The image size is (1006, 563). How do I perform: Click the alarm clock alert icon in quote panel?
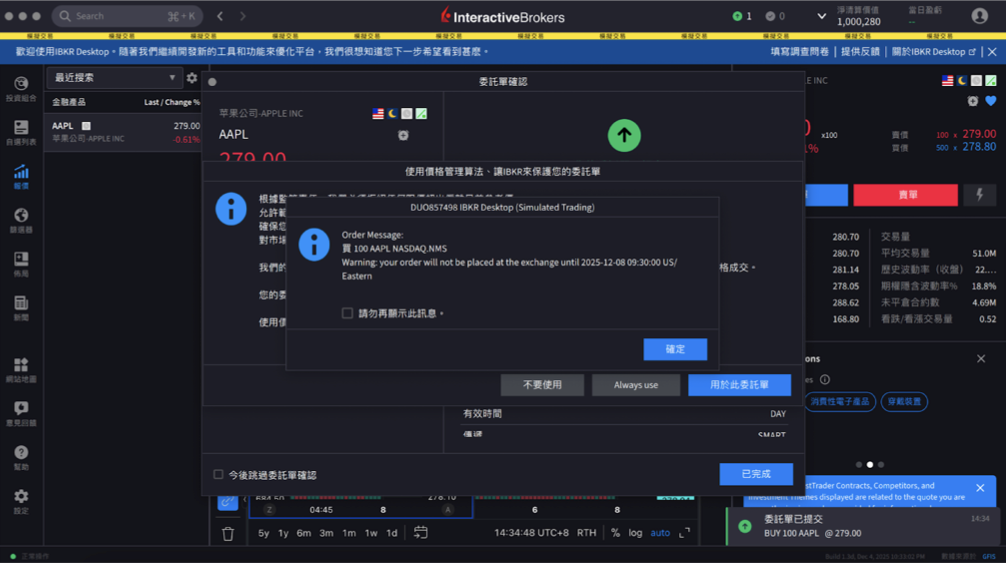(x=973, y=101)
